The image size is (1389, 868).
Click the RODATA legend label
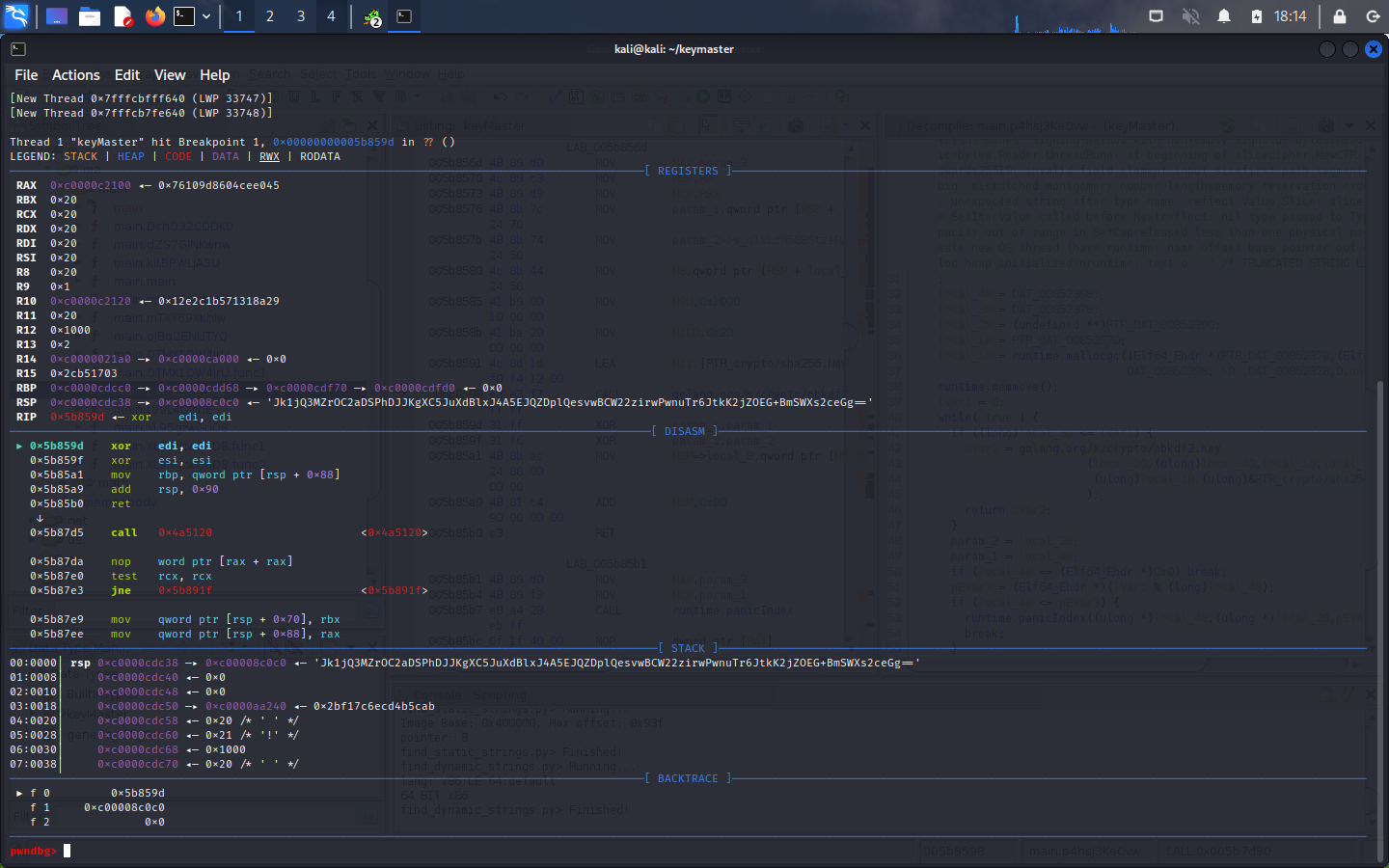pos(320,156)
